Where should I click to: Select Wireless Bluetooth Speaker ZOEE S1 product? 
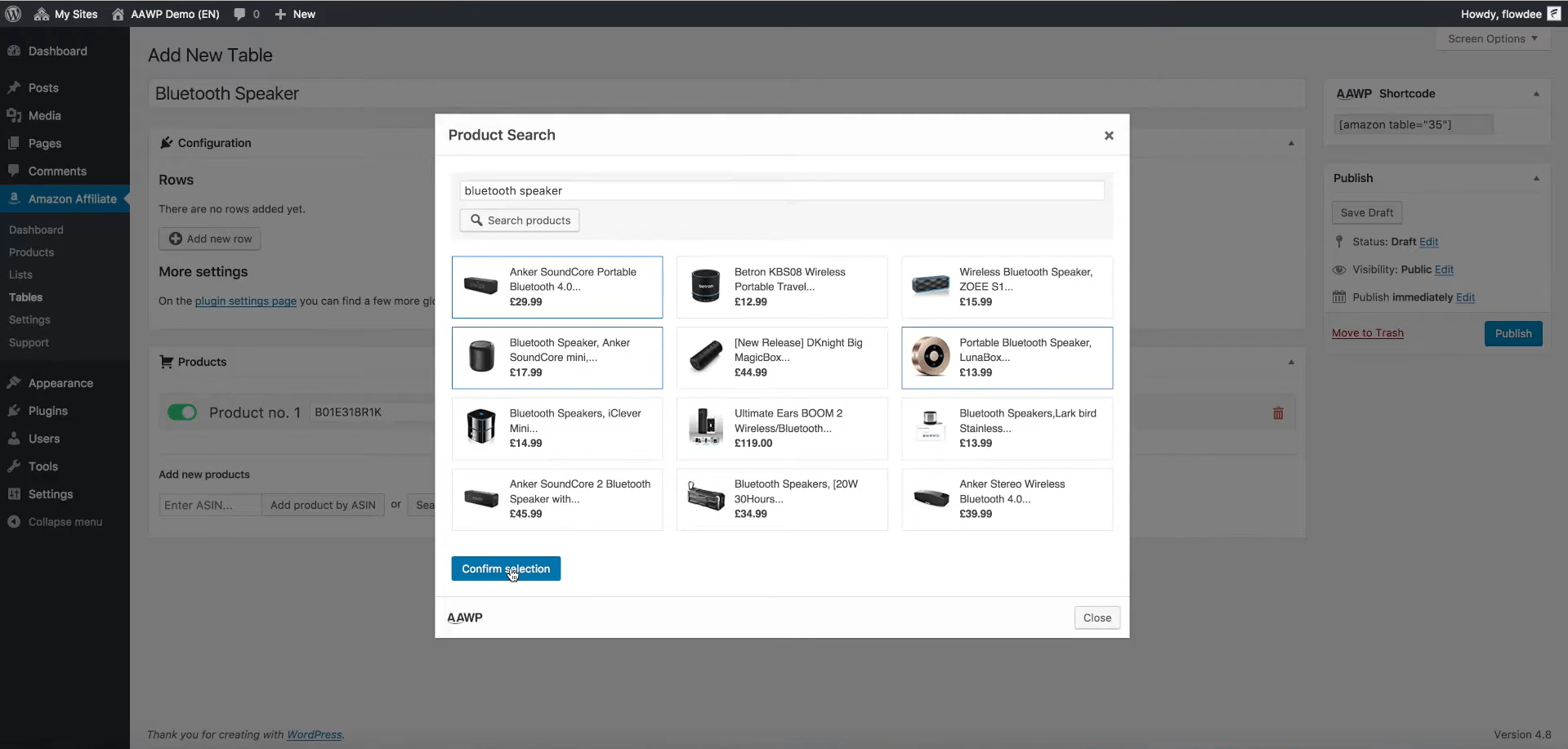point(1007,287)
